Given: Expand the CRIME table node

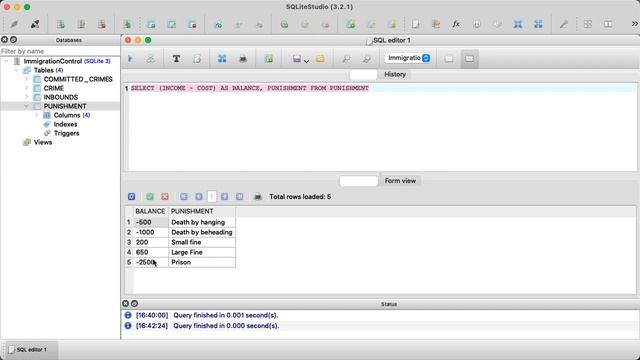Looking at the screenshot, I should point(27,88).
